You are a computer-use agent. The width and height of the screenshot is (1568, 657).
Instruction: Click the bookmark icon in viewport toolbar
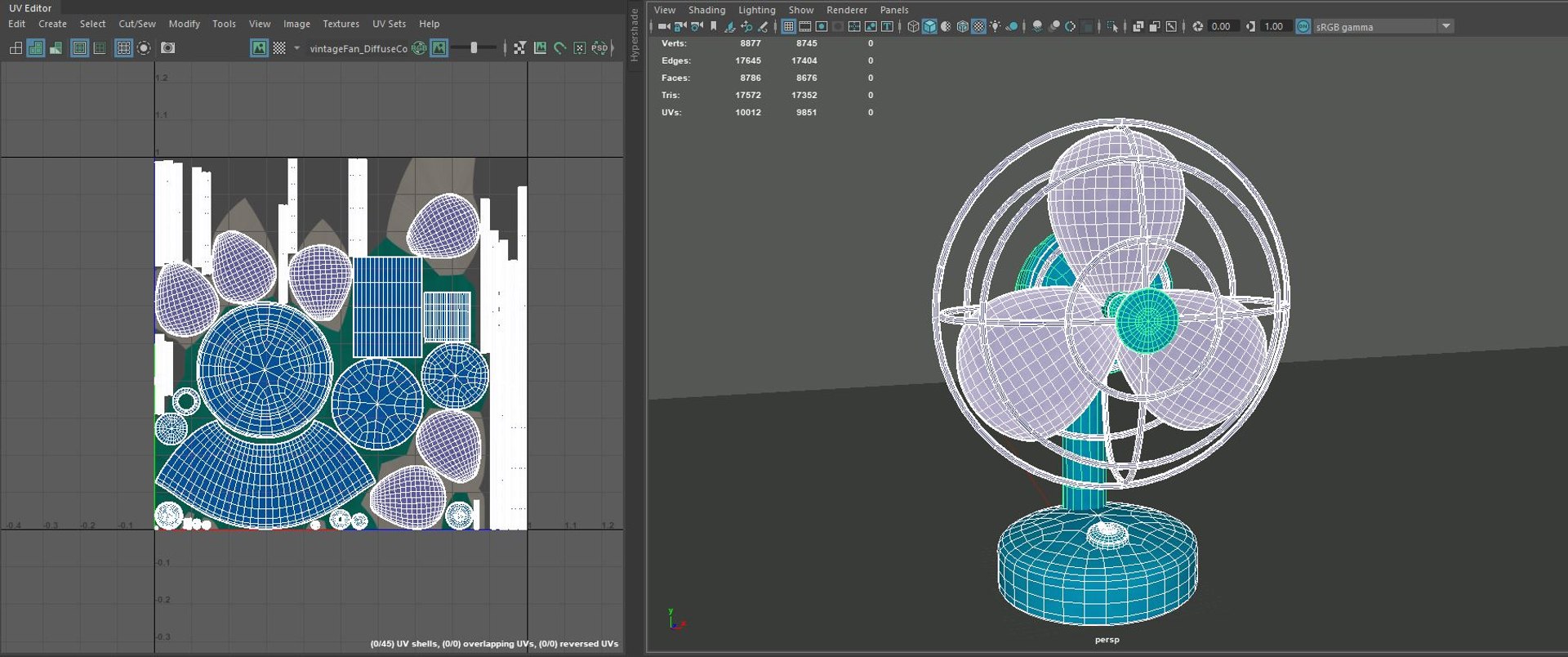pyautogui.click(x=713, y=26)
